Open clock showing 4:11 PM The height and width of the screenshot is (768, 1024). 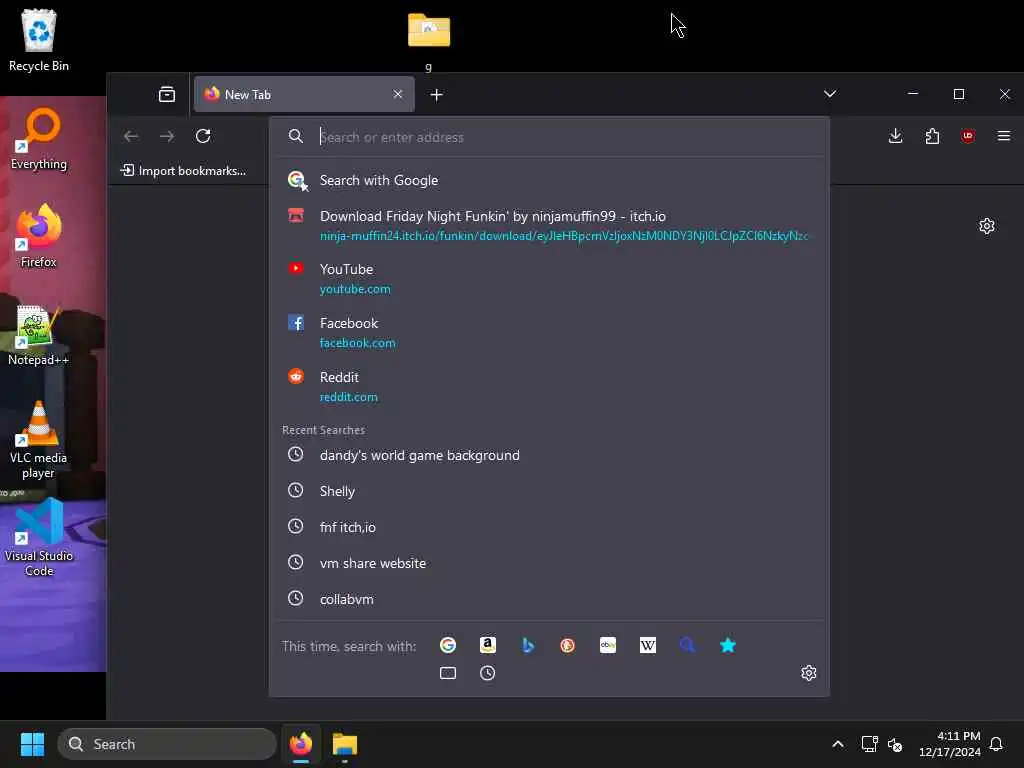point(950,744)
